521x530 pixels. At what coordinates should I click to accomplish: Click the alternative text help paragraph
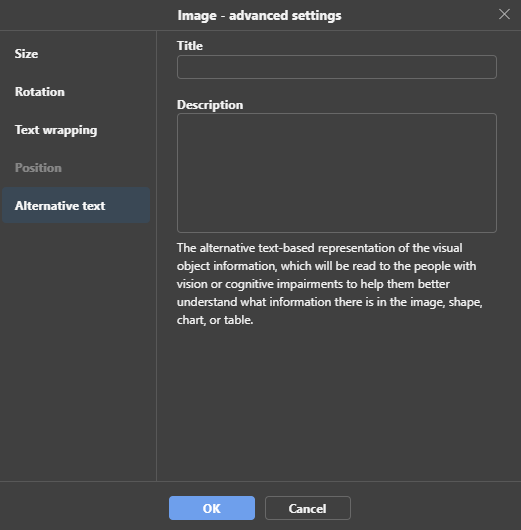pos(330,284)
